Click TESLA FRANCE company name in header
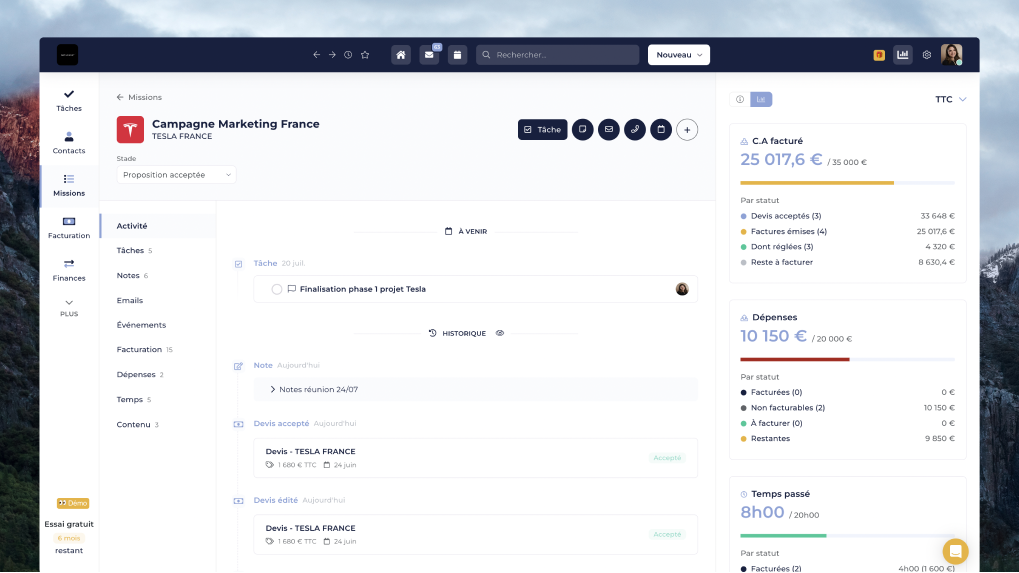The height and width of the screenshot is (573, 1019). [x=182, y=136]
